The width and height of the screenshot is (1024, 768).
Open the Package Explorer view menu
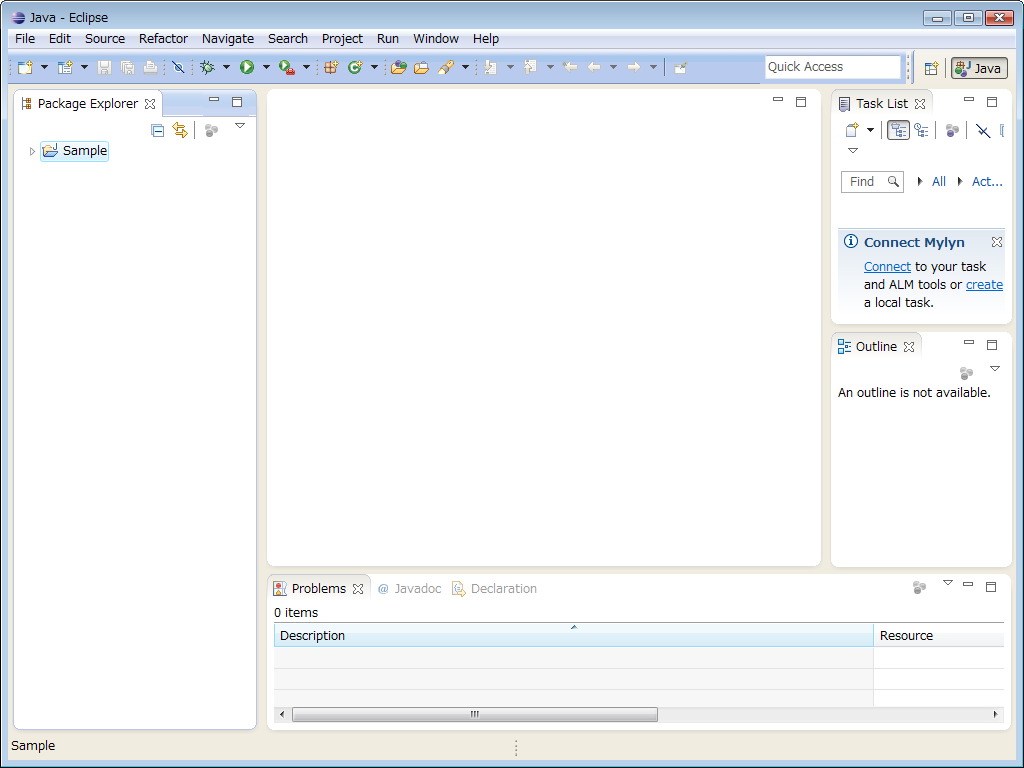(240, 126)
